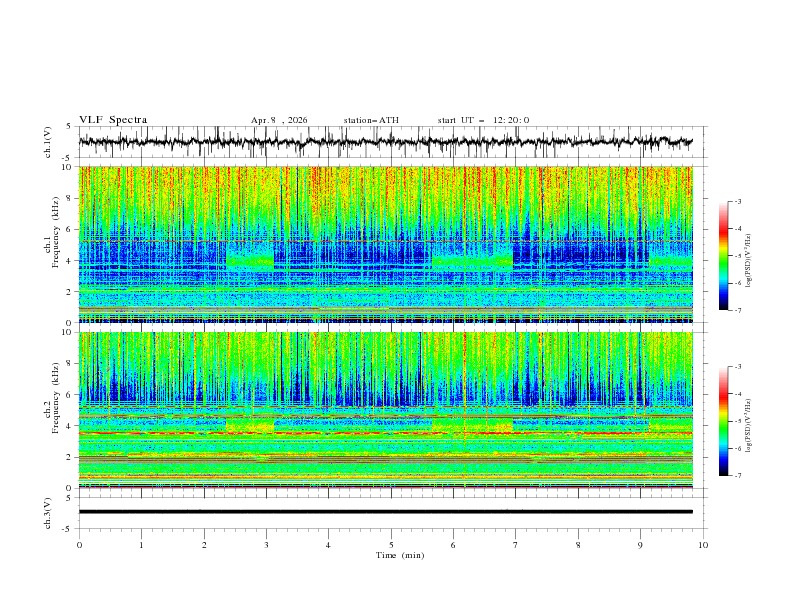Click time-axis tick label "9"
The width and height of the screenshot is (792, 612).
(640, 545)
